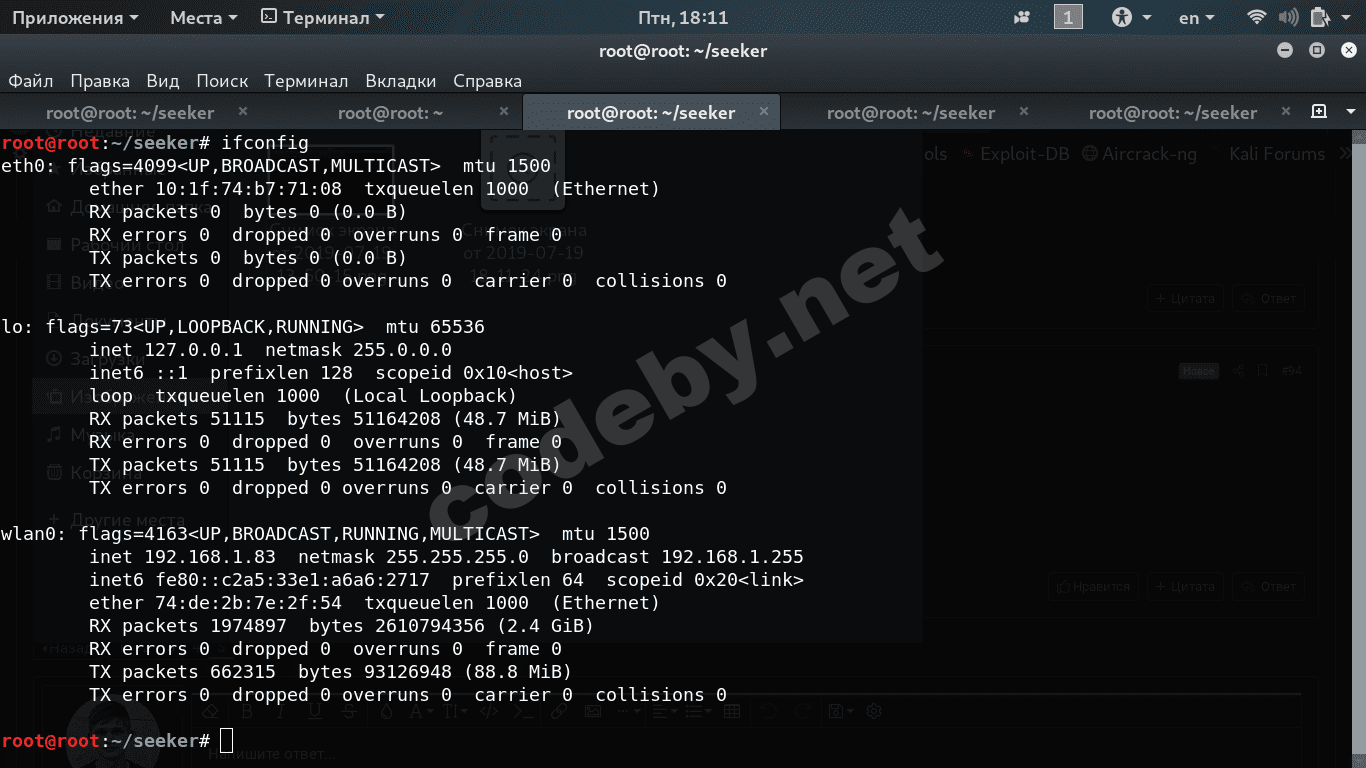The height and width of the screenshot is (768, 1366).
Task: Click the terminal cursor at the last prompt
Action: (x=227, y=741)
